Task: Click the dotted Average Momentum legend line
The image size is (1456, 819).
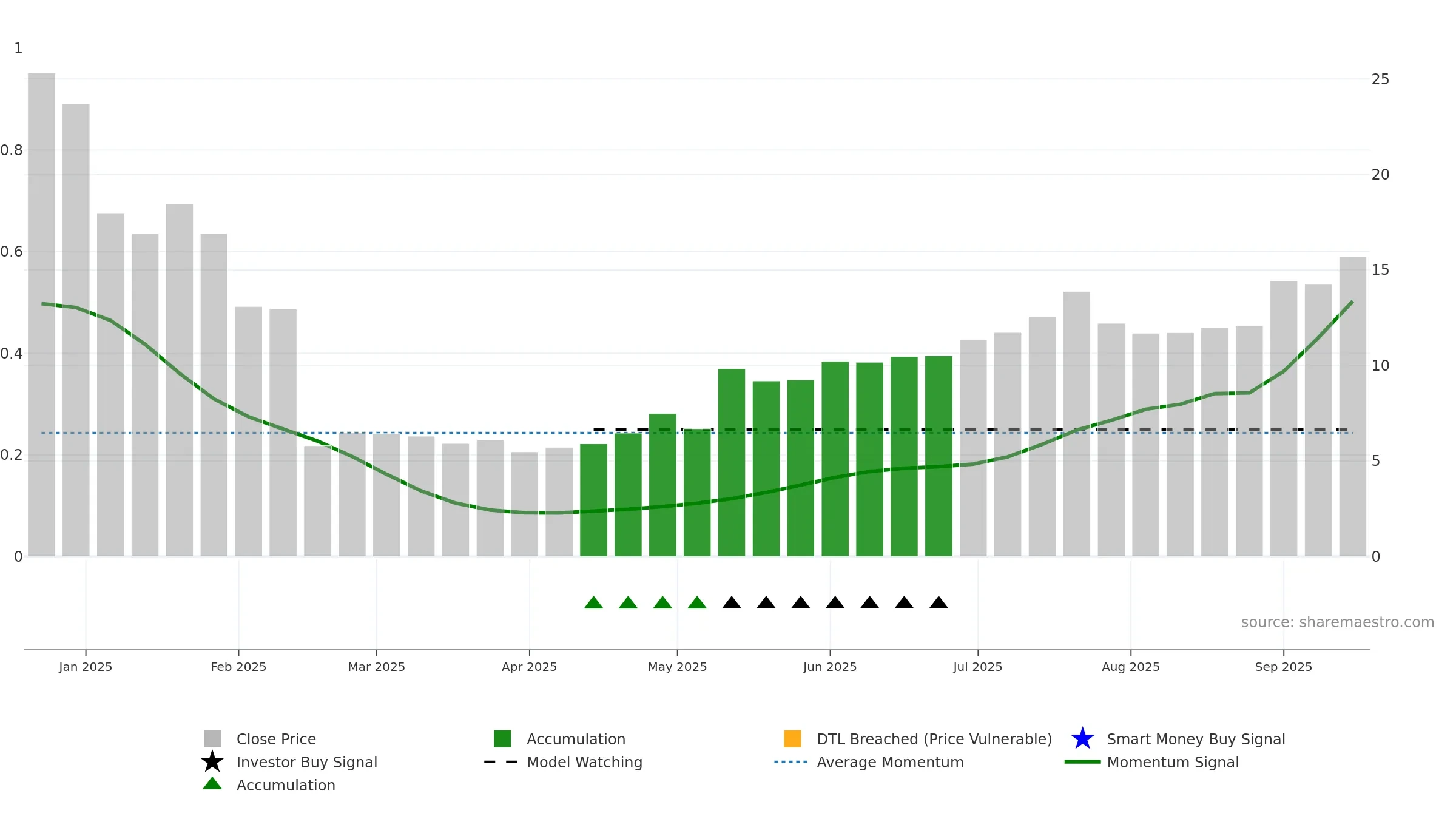Action: pos(790,762)
